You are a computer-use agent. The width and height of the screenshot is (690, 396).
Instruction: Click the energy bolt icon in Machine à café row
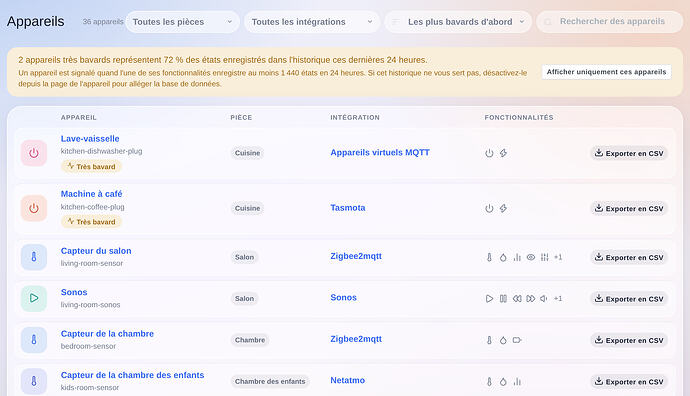click(x=503, y=208)
